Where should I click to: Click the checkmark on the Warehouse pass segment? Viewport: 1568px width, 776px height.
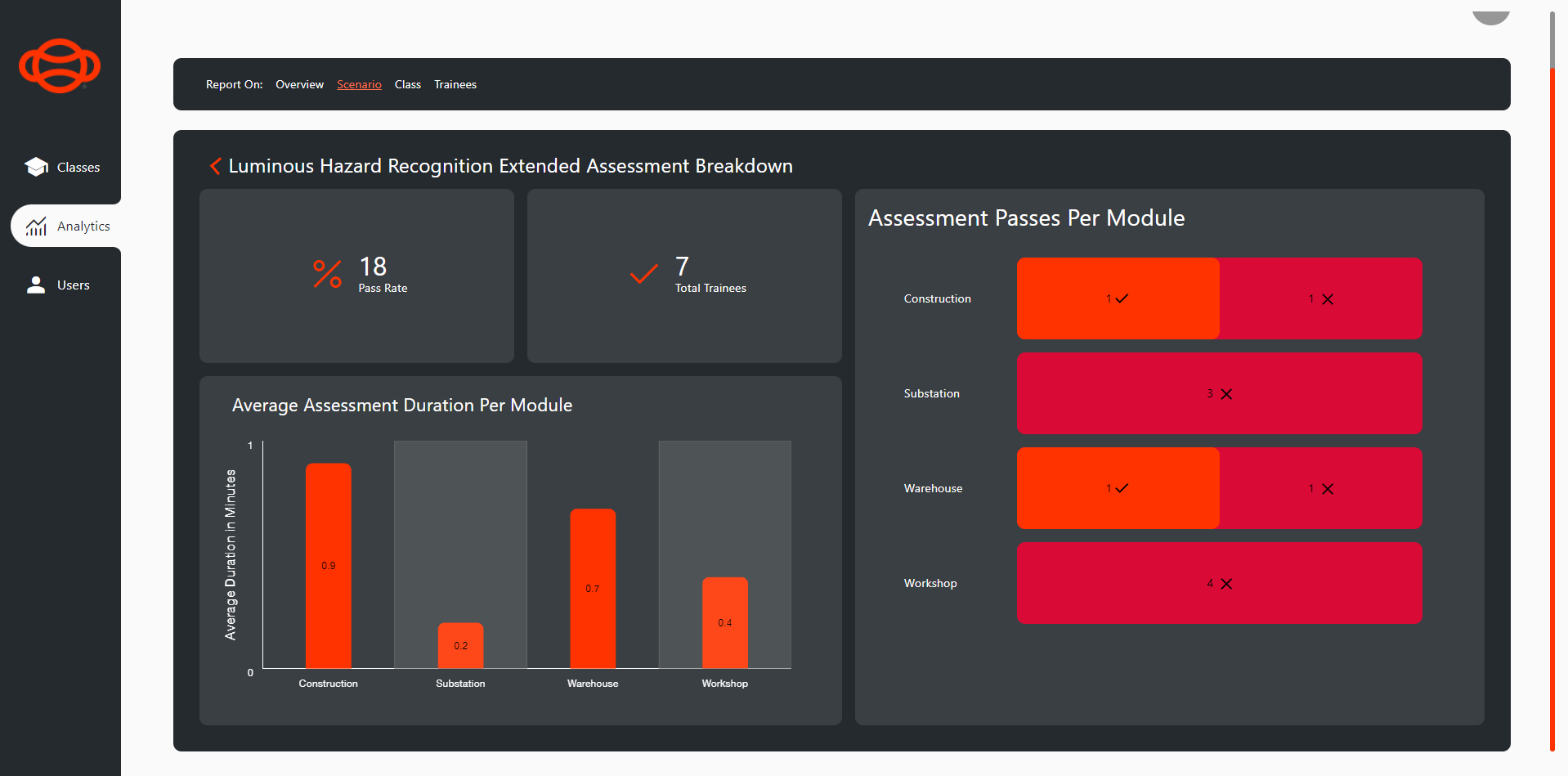tap(1122, 488)
